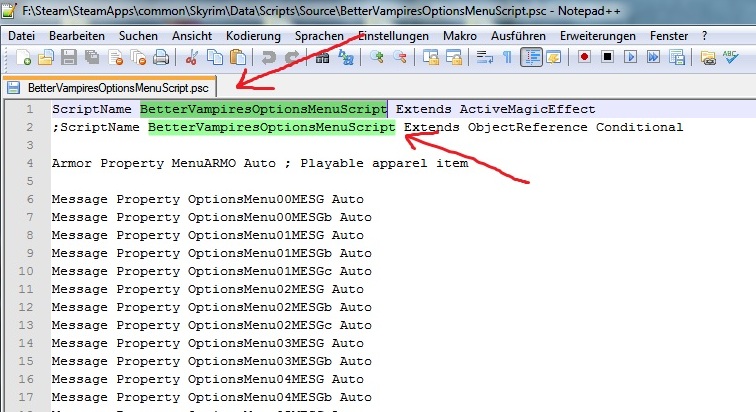Toggle indent guide toolbar button
The image size is (756, 412).
tap(531, 58)
